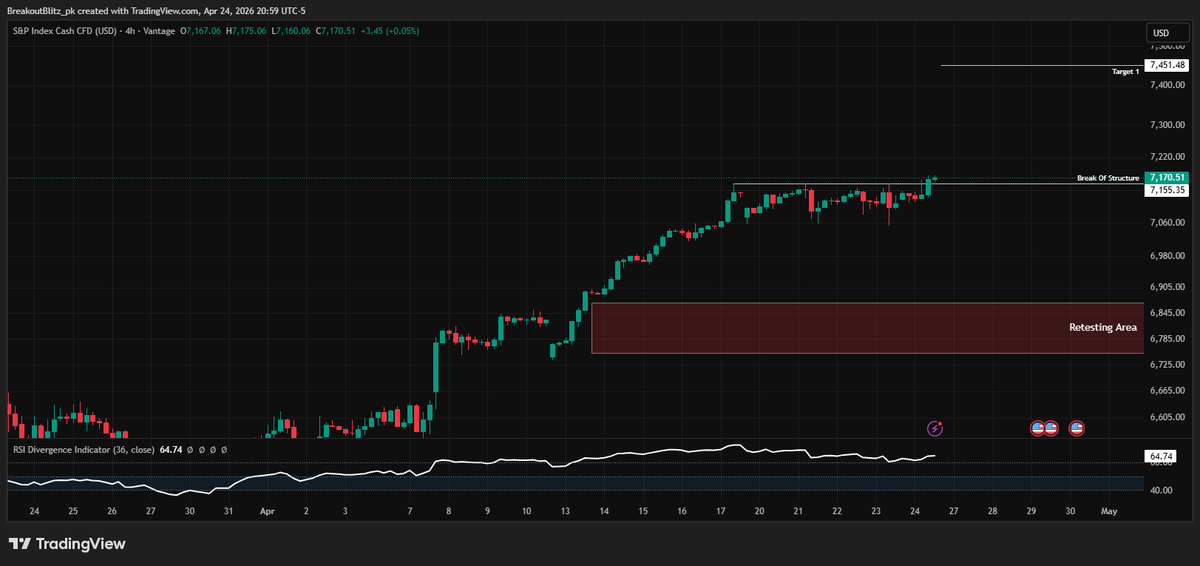
Task: Click the 6,665.00 price axis label
Action: (x=1166, y=391)
